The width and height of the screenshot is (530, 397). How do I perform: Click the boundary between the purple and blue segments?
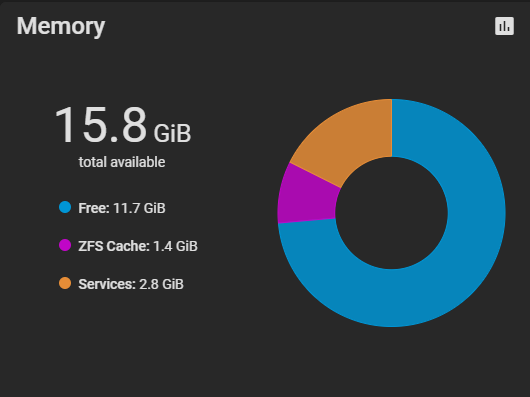click(307, 221)
